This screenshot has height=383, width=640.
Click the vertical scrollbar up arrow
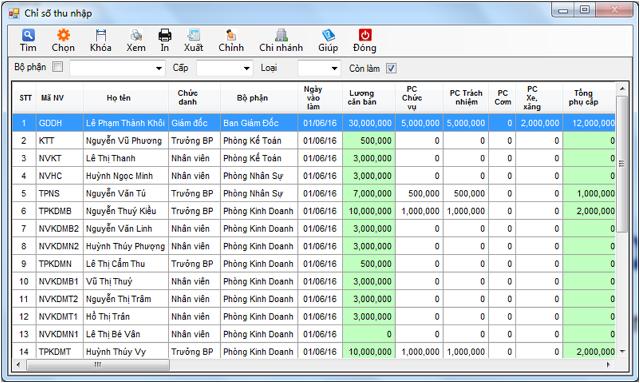[x=622, y=88]
